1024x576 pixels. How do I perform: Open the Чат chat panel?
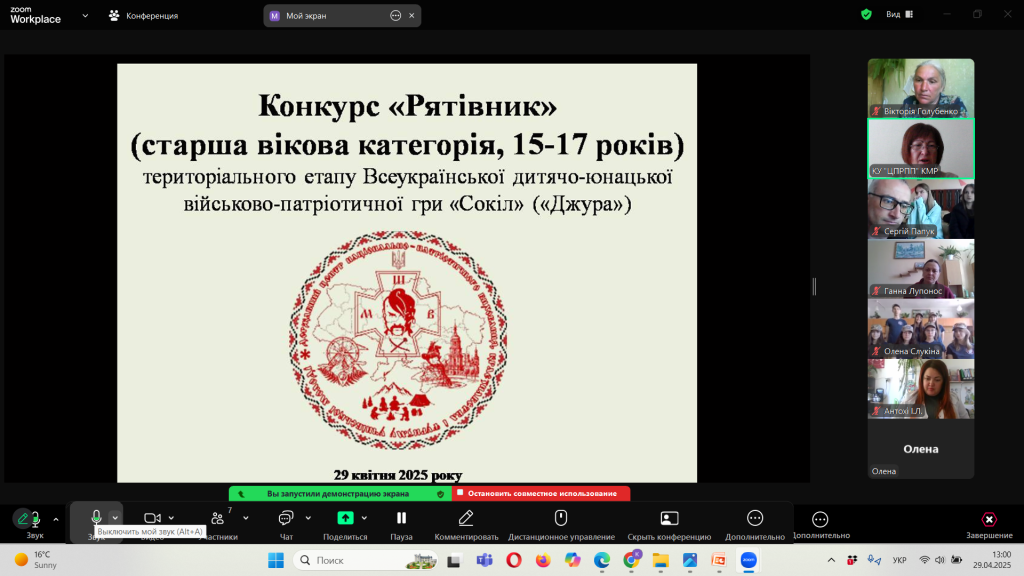tap(285, 518)
